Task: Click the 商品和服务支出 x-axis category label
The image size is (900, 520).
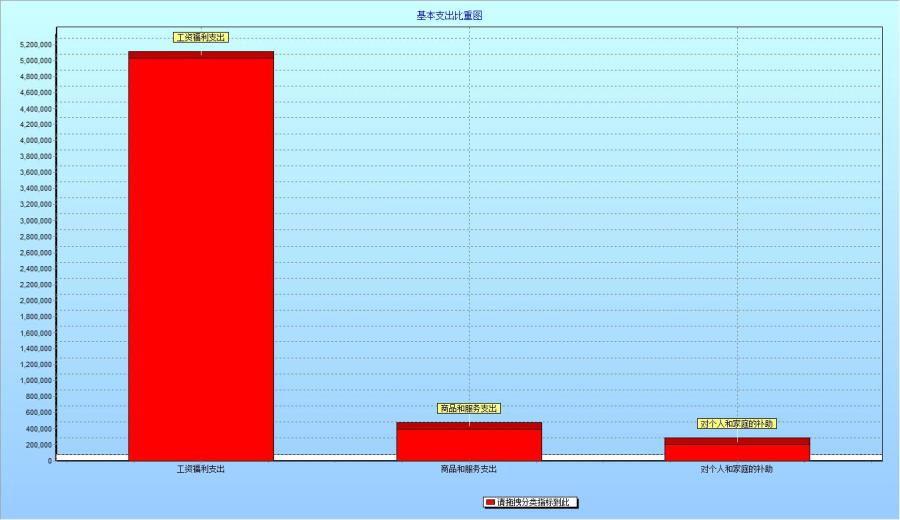Action: pos(469,469)
